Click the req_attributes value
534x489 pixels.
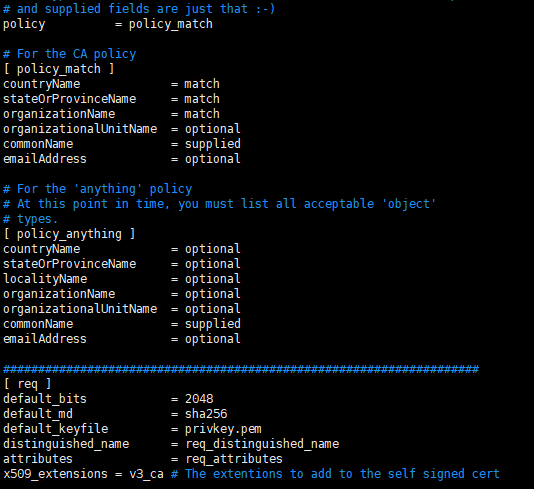pos(234,459)
